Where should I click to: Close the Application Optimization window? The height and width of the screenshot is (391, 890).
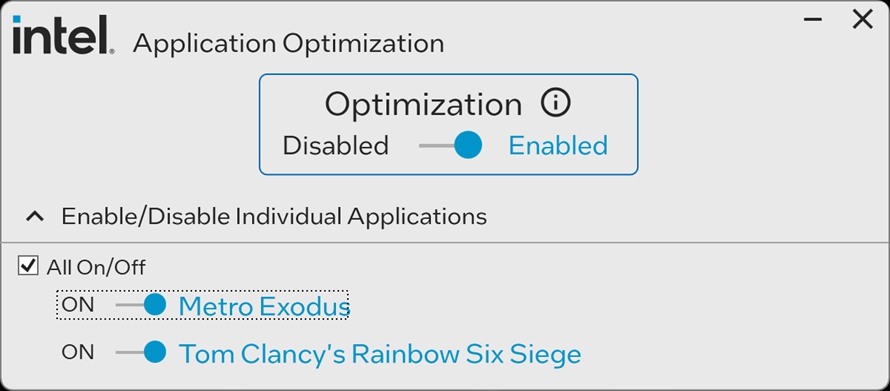tap(863, 20)
